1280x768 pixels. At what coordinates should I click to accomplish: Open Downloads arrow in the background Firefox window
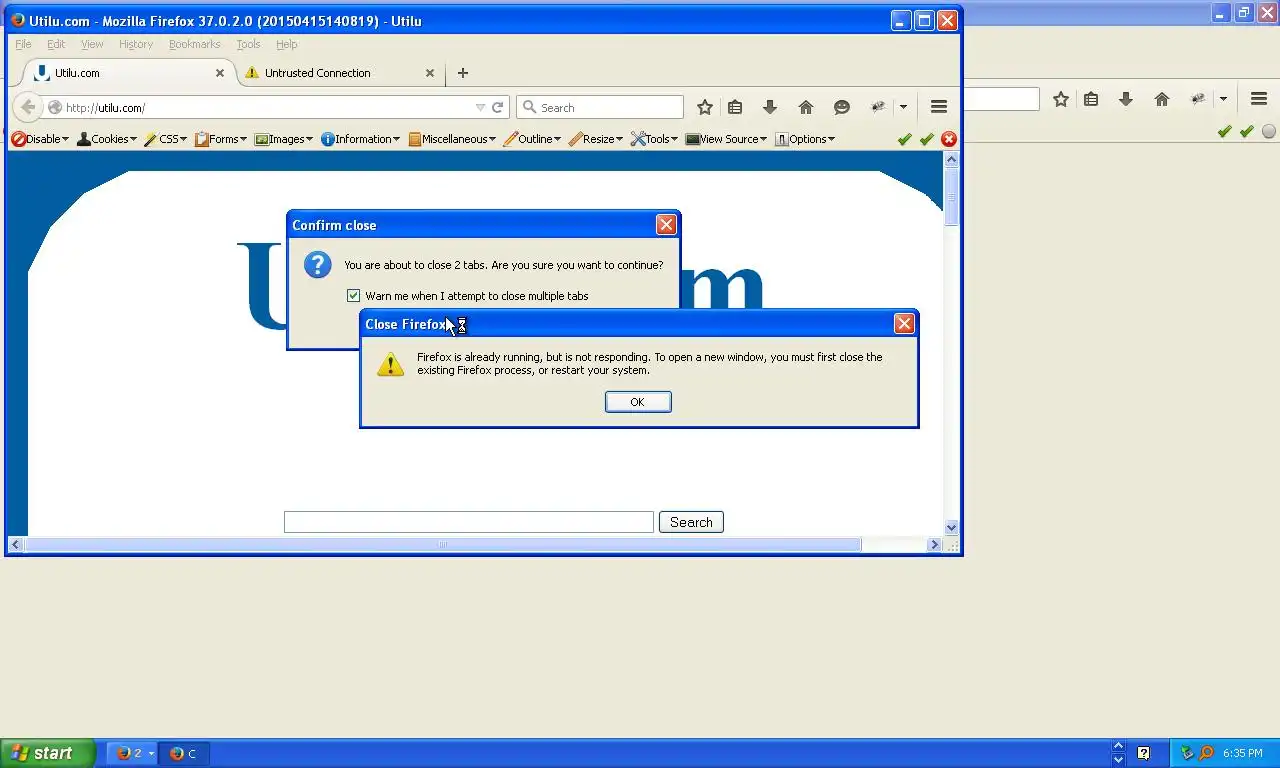(1126, 99)
